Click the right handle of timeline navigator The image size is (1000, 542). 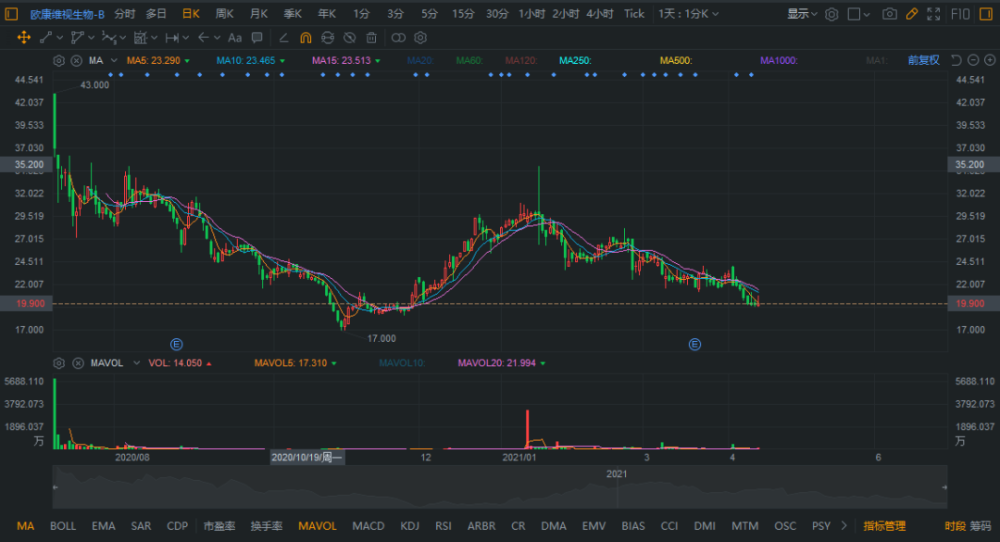coord(944,487)
